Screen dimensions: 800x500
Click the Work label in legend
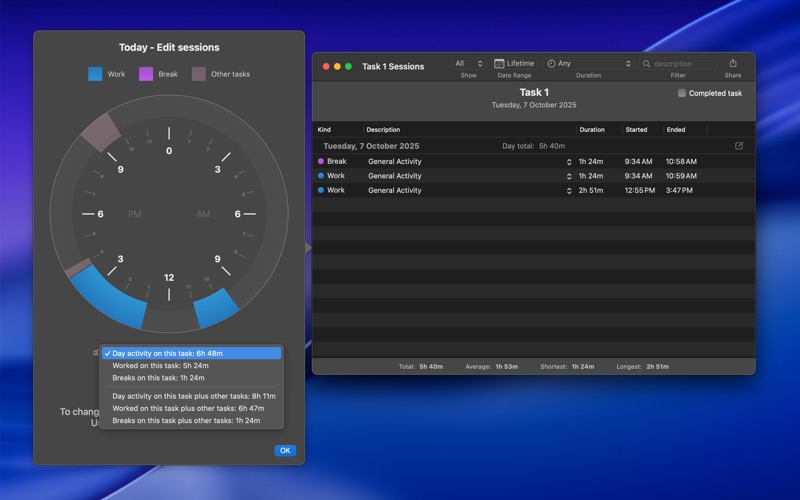pyautogui.click(x=116, y=74)
